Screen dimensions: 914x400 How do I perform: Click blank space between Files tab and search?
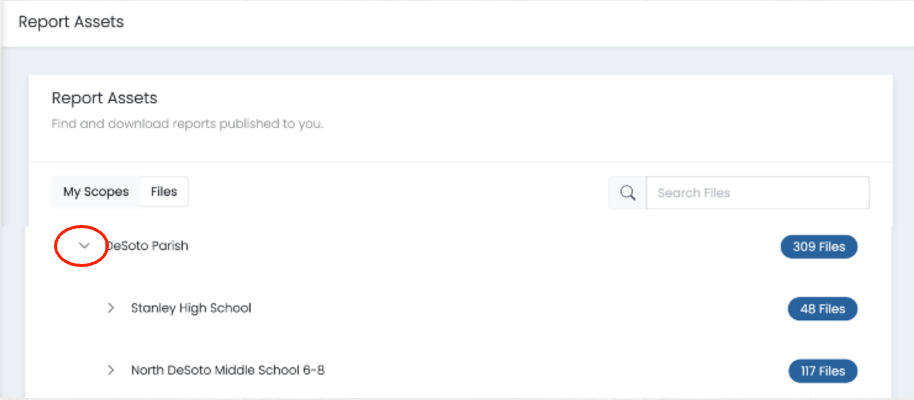pos(400,193)
